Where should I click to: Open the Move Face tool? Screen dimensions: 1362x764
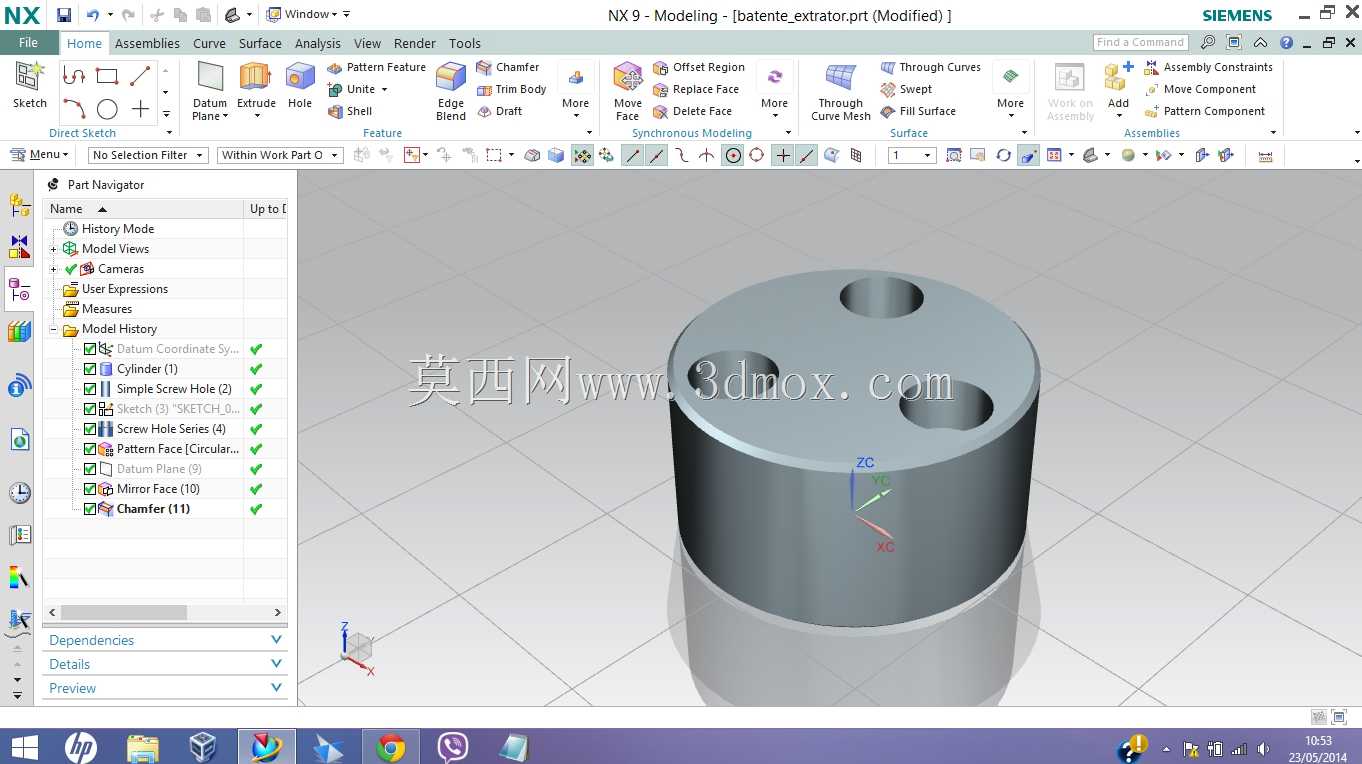[628, 92]
